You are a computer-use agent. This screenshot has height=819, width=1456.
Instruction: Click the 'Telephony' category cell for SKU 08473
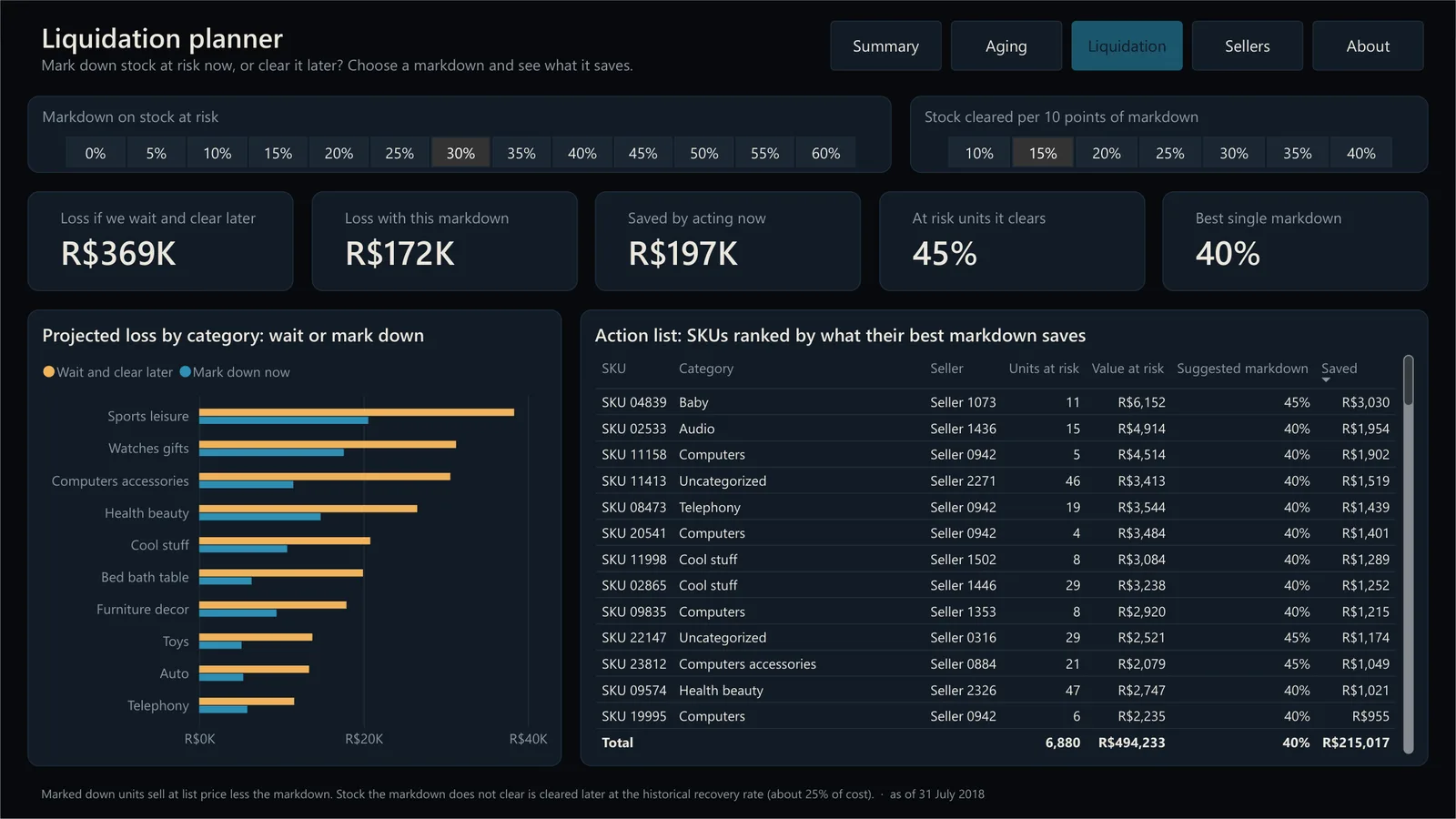coord(710,507)
